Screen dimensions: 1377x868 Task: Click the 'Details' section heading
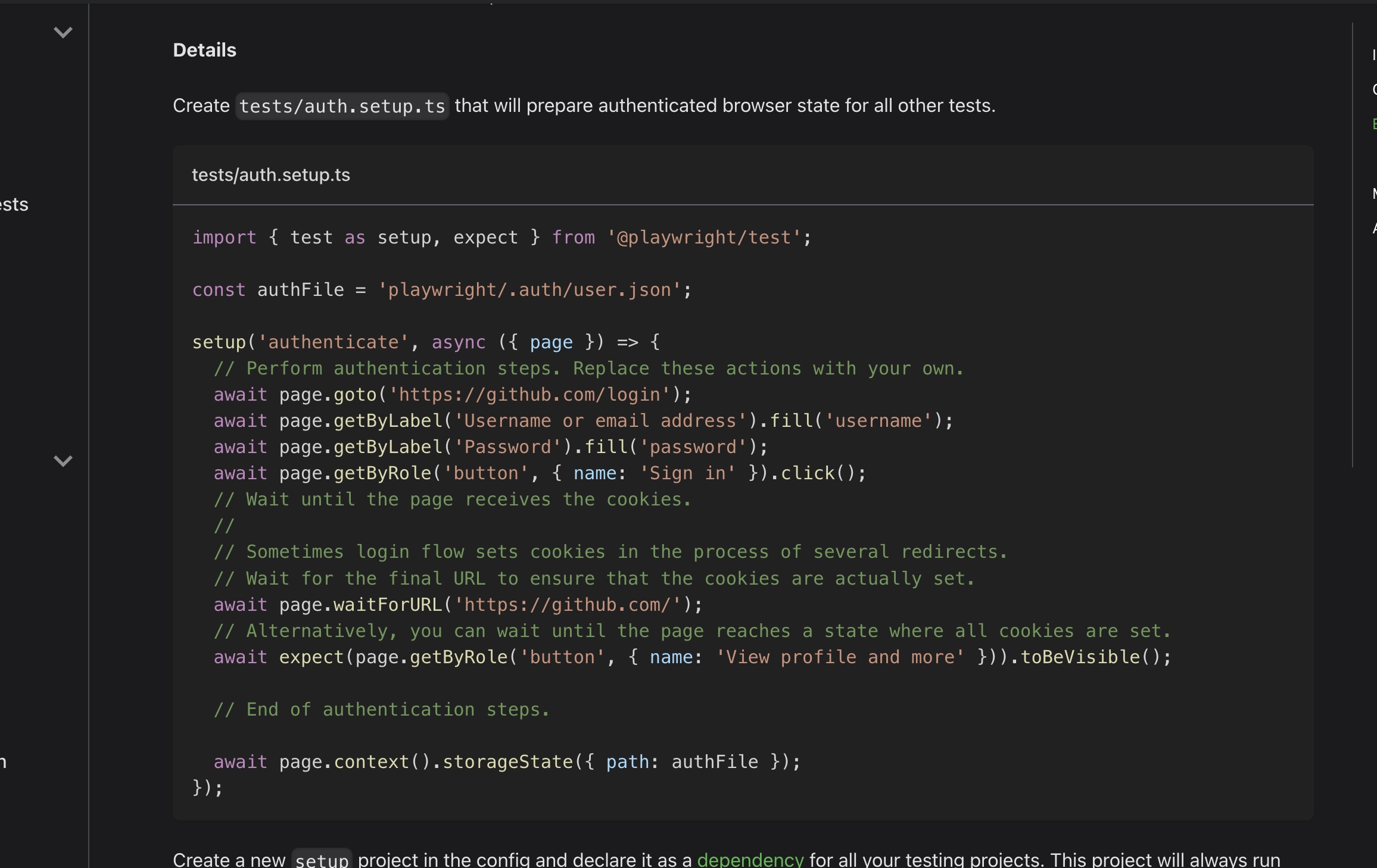pos(204,50)
